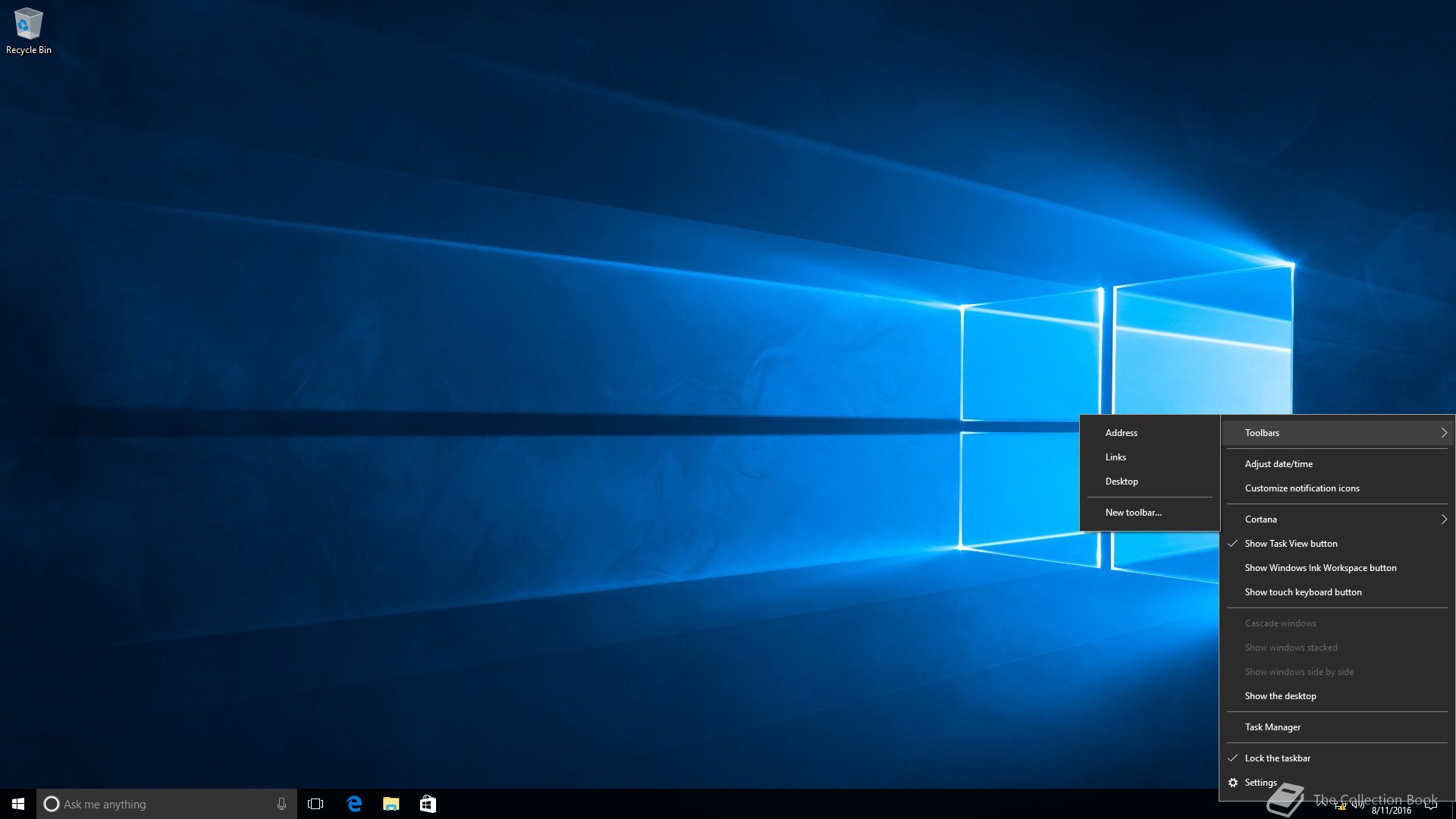Toggle Show Windows Ink Workspace button

tap(1338, 568)
